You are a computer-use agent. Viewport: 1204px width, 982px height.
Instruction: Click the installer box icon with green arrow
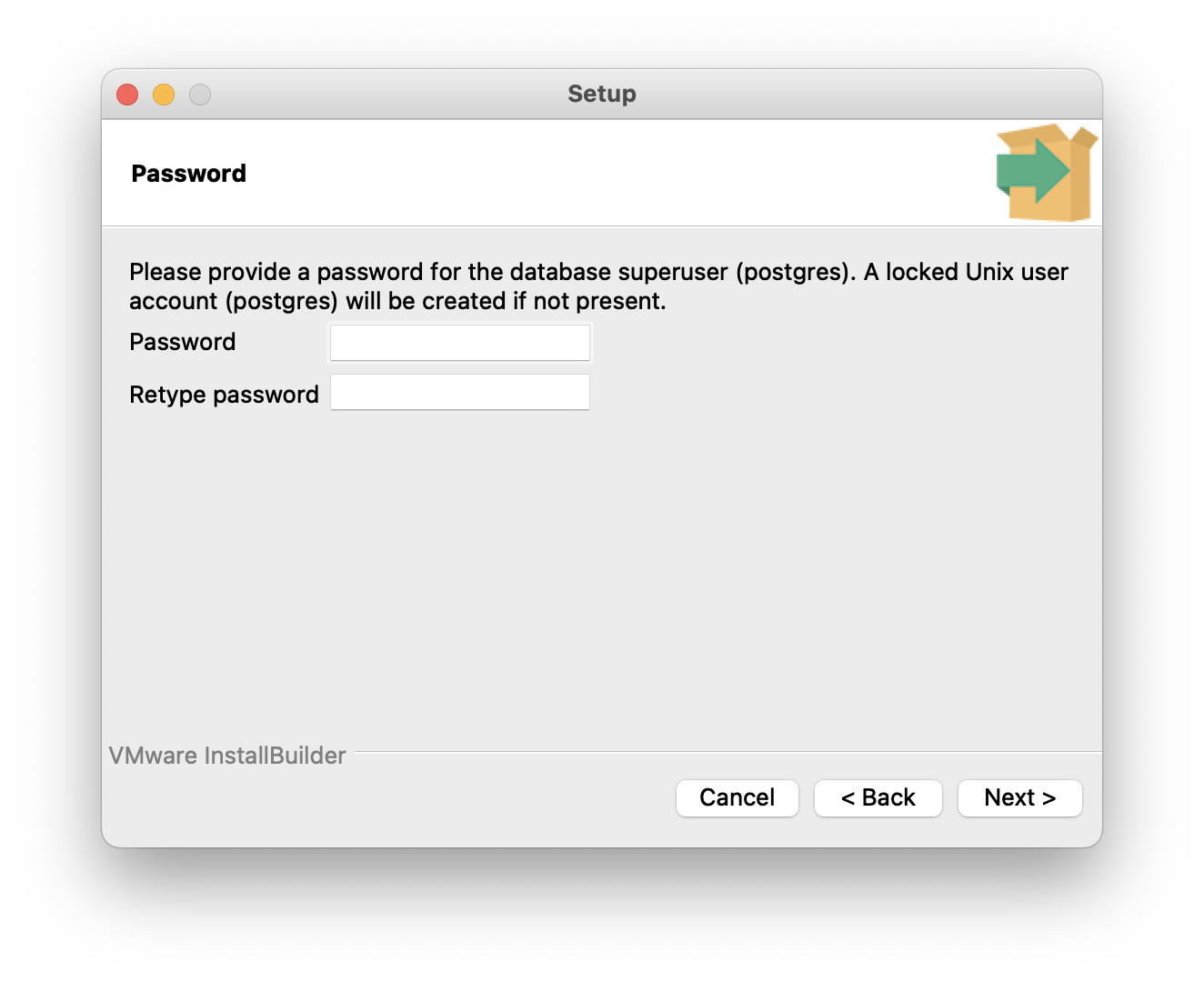pos(1045,172)
